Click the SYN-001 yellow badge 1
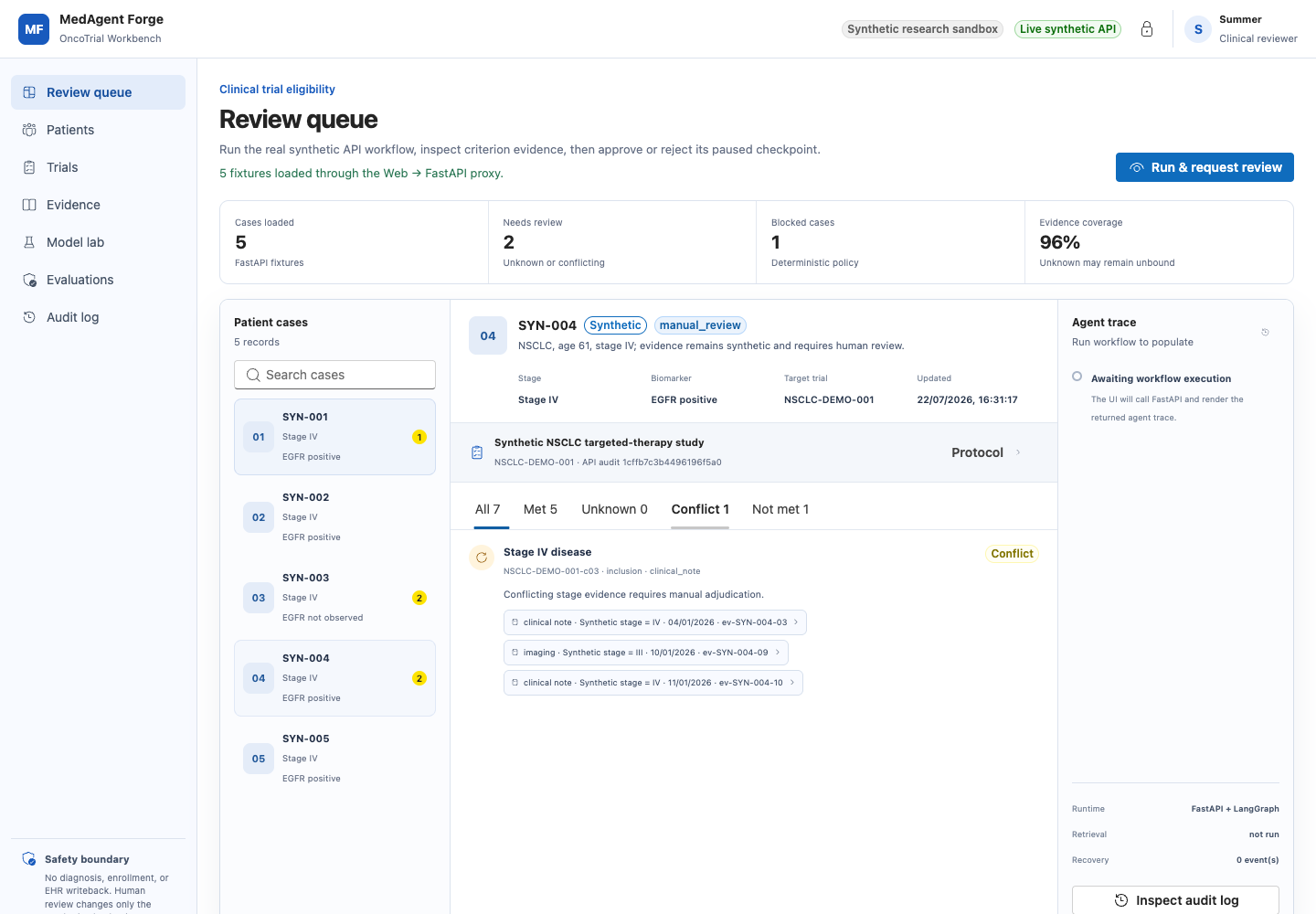The width and height of the screenshot is (1316, 914). tap(419, 437)
